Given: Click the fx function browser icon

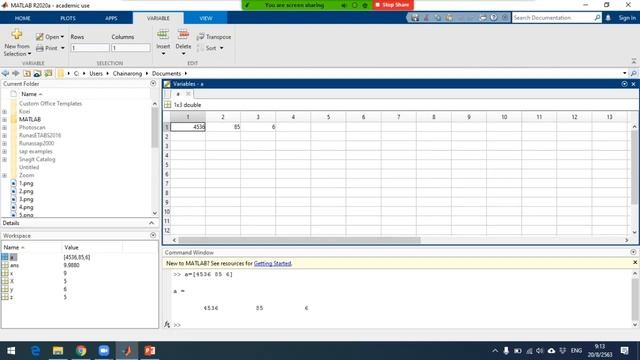Looking at the screenshot, I should [167, 324].
